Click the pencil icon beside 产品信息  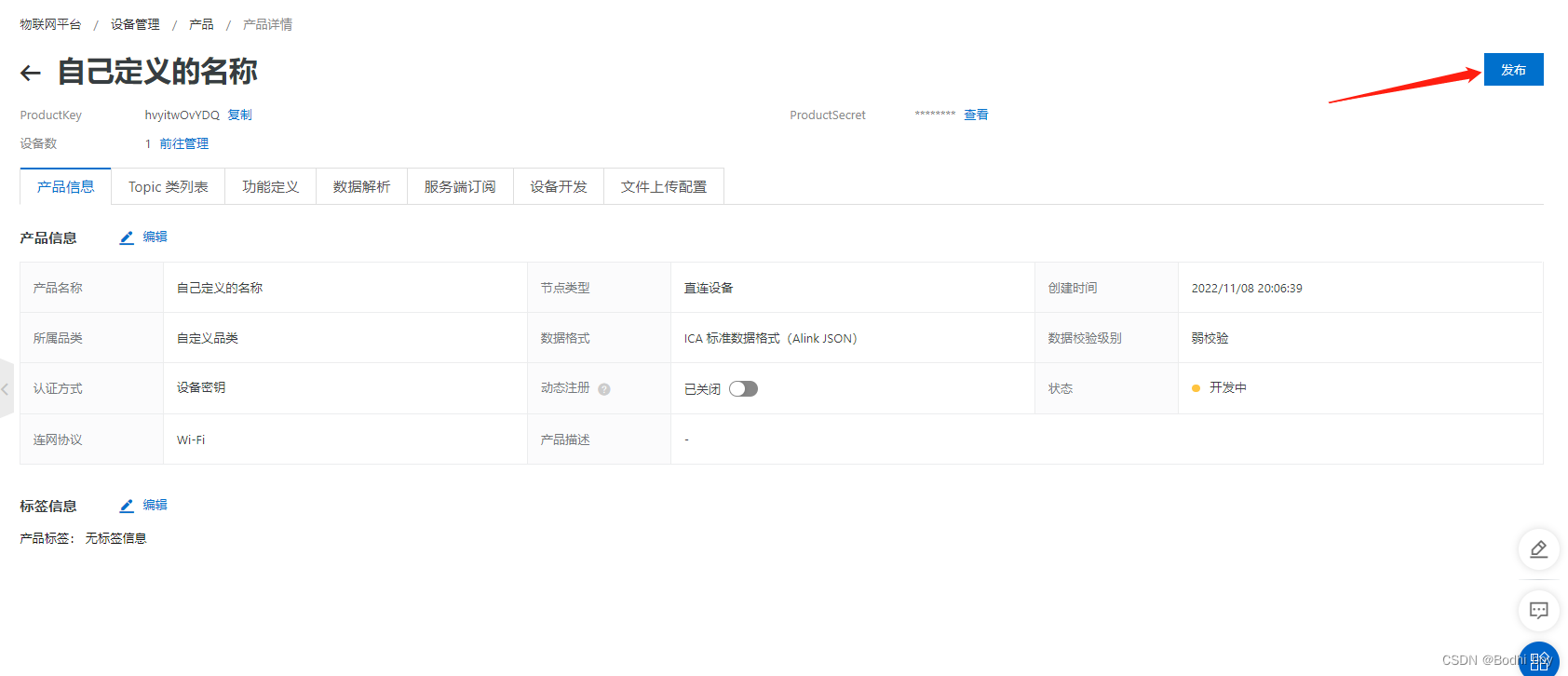[127, 237]
